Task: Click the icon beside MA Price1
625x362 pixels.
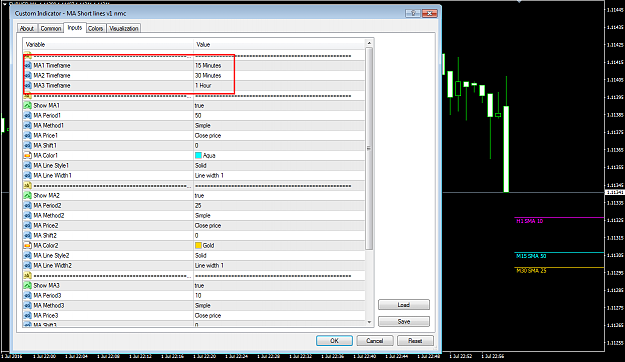Action: pos(28,136)
